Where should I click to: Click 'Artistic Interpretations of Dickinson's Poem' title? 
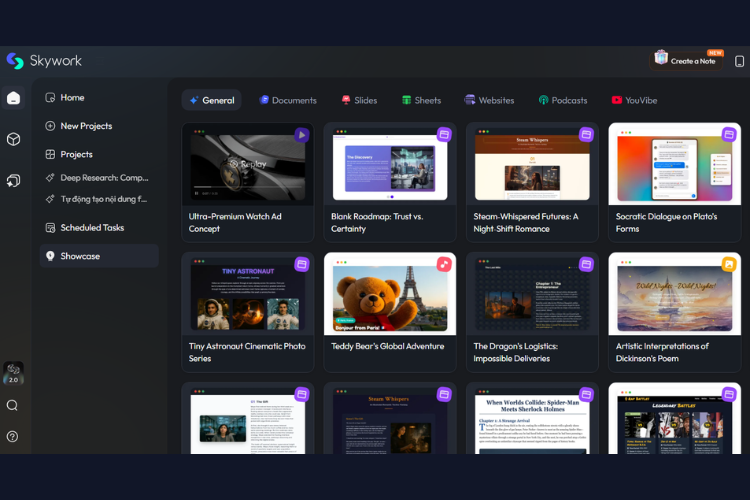click(x=662, y=352)
